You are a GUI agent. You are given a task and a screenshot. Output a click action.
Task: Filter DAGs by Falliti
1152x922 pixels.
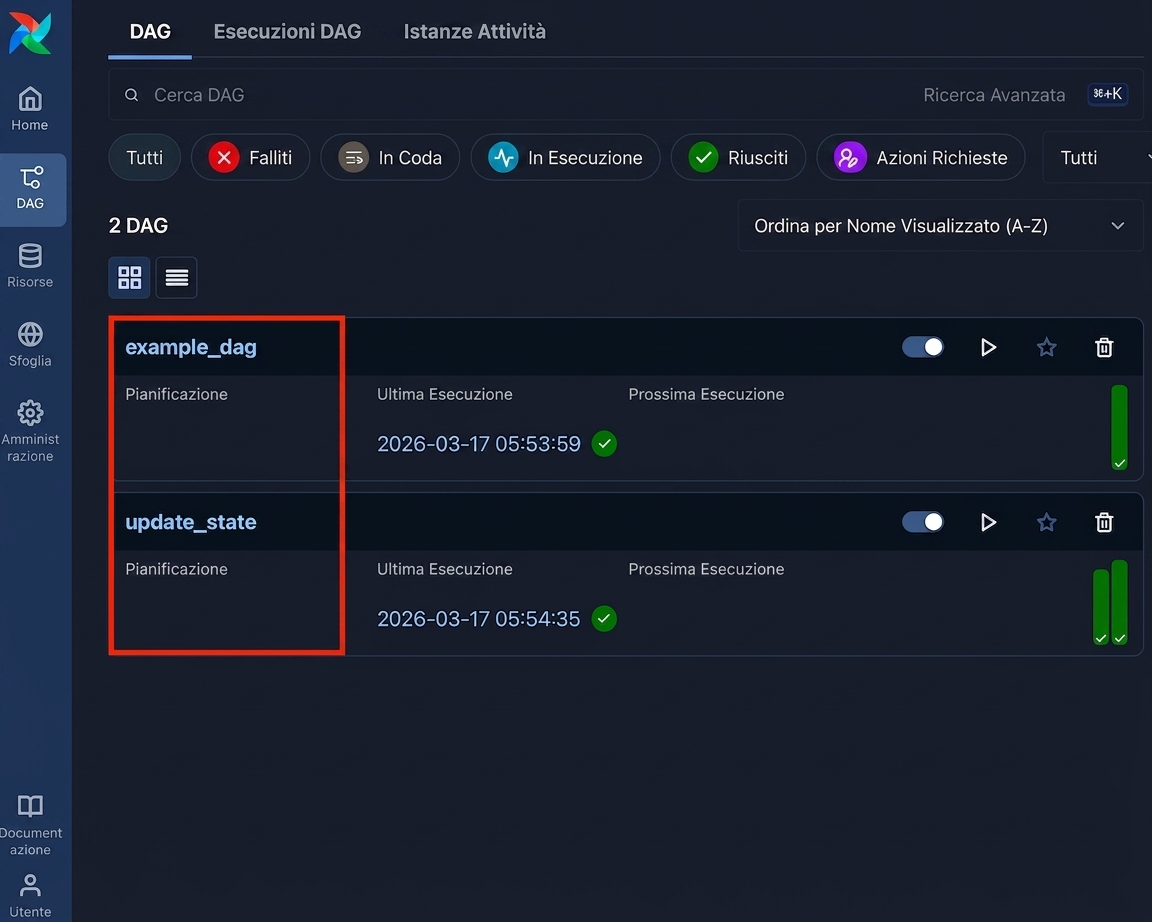click(251, 157)
